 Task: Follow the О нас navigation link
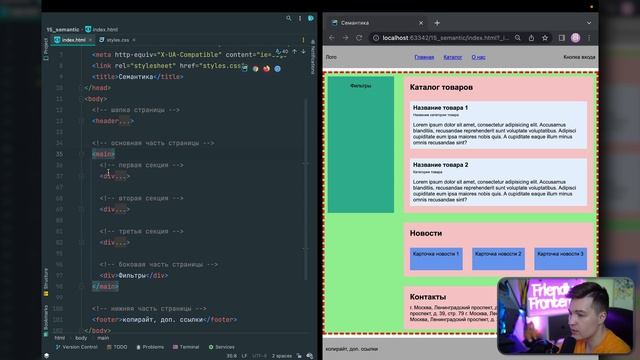click(478, 57)
